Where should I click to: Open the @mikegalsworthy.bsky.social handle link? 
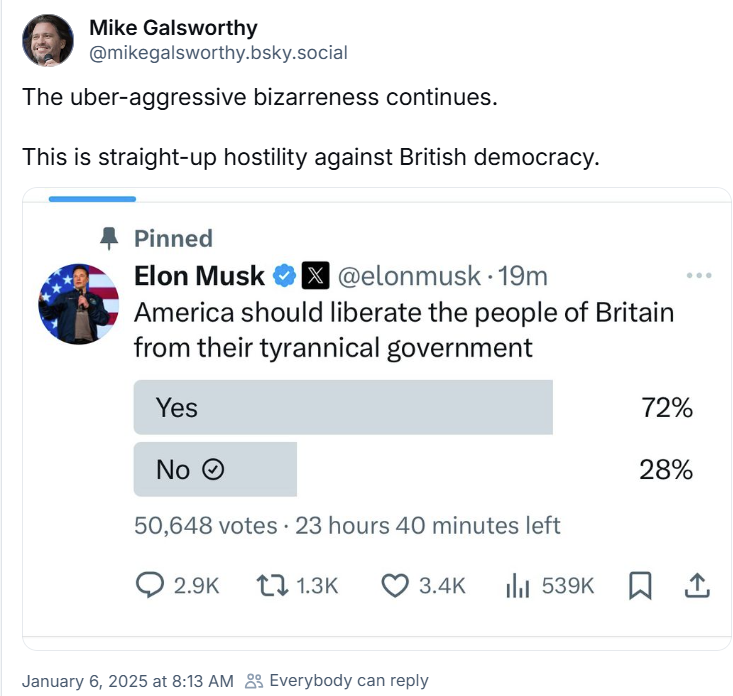(218, 53)
